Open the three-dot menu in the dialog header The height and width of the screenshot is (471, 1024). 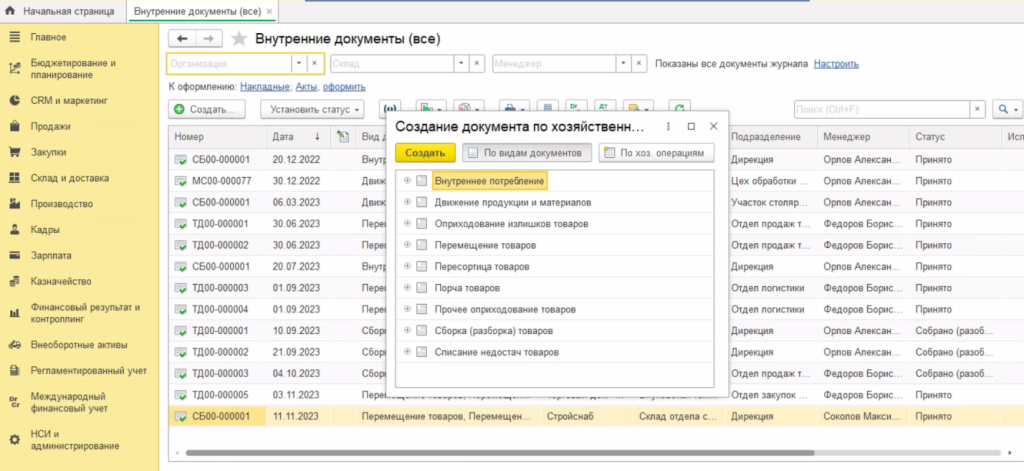point(668,127)
